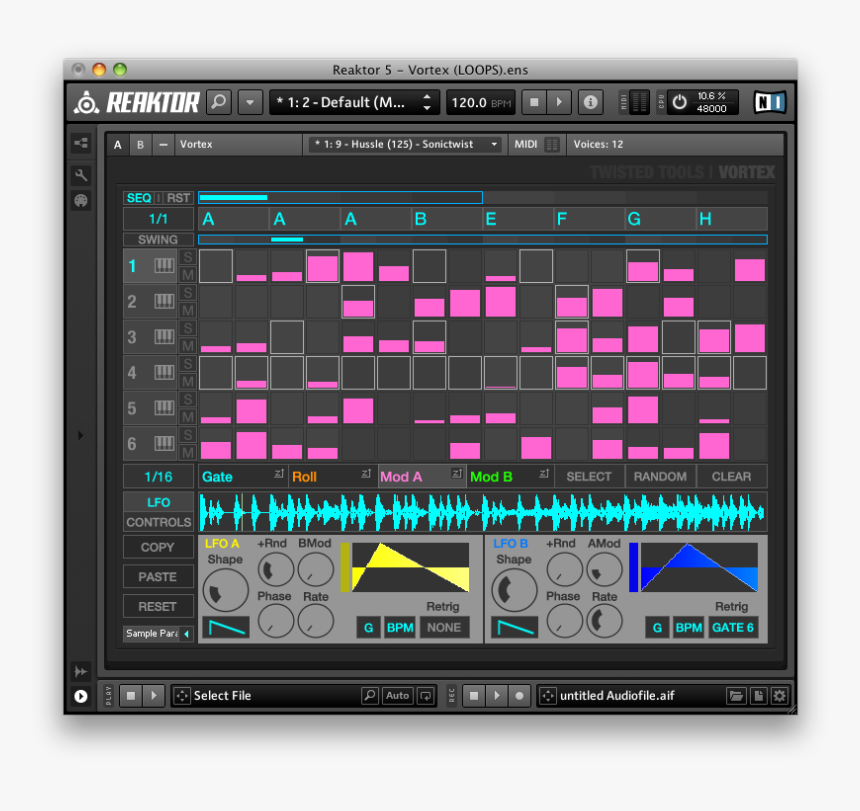This screenshot has width=860, height=811.
Task: Expand the sidebar with the side arrow
Action: pyautogui.click(x=81, y=435)
